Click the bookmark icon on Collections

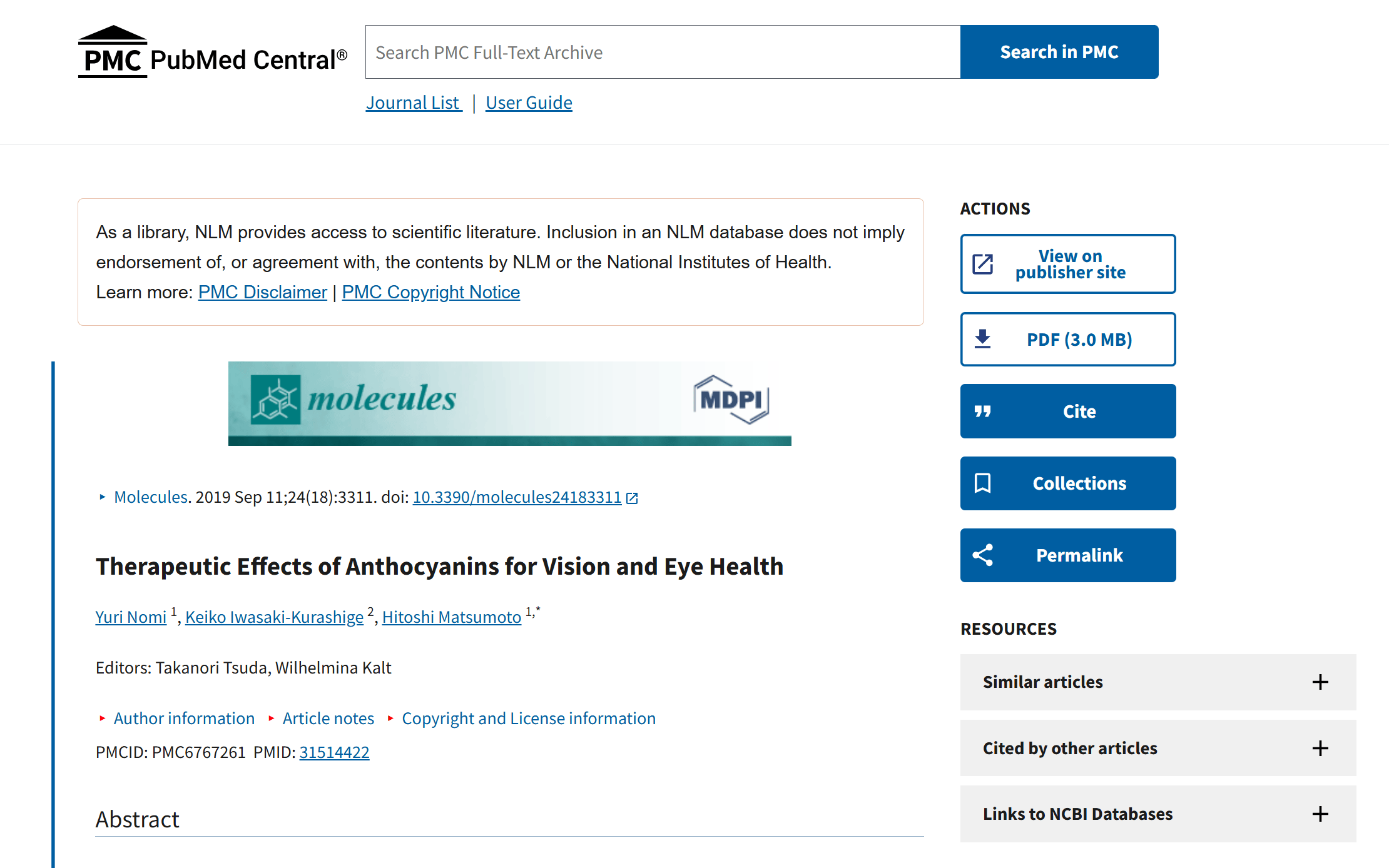coord(982,483)
